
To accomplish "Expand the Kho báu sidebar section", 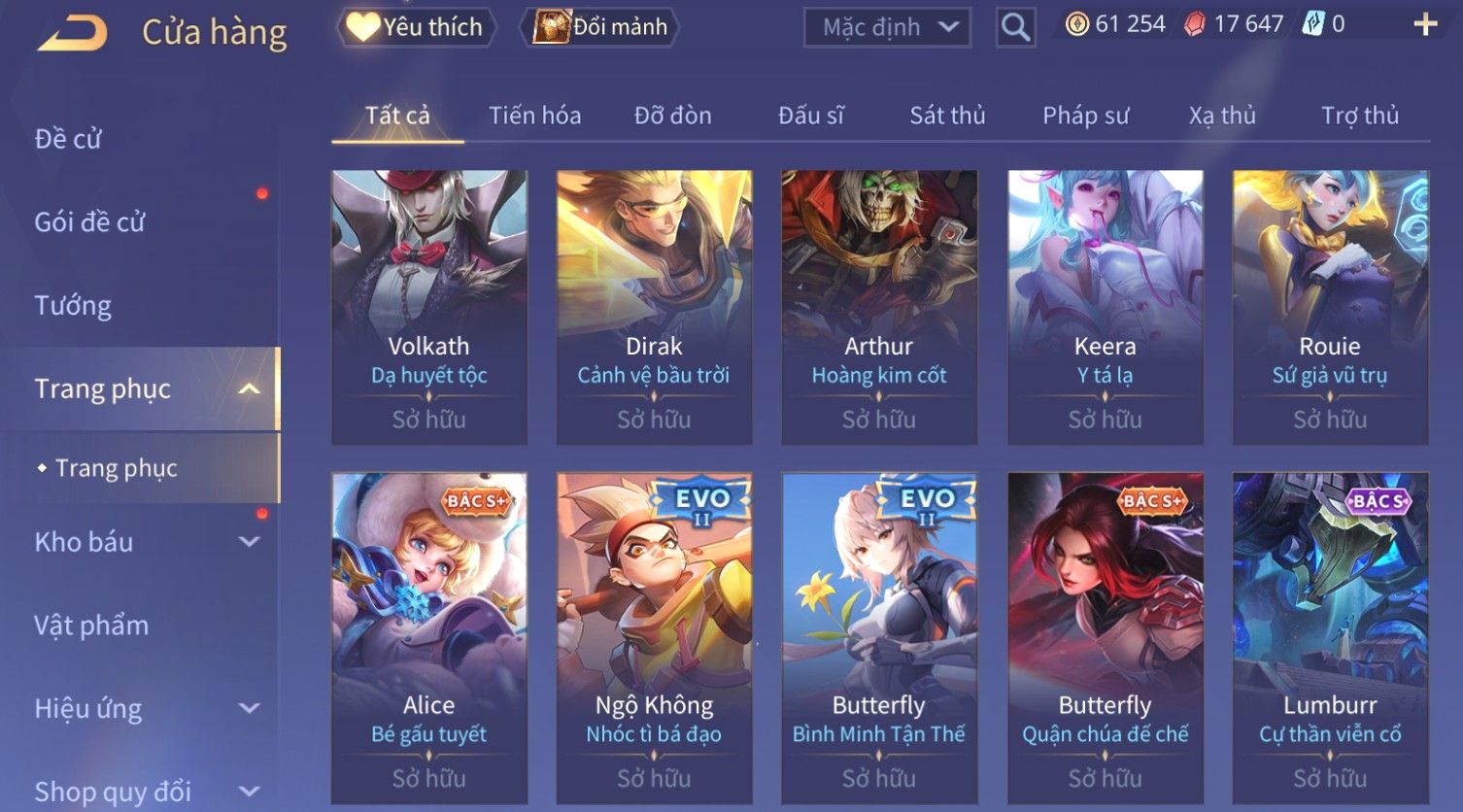I will pyautogui.click(x=250, y=542).
